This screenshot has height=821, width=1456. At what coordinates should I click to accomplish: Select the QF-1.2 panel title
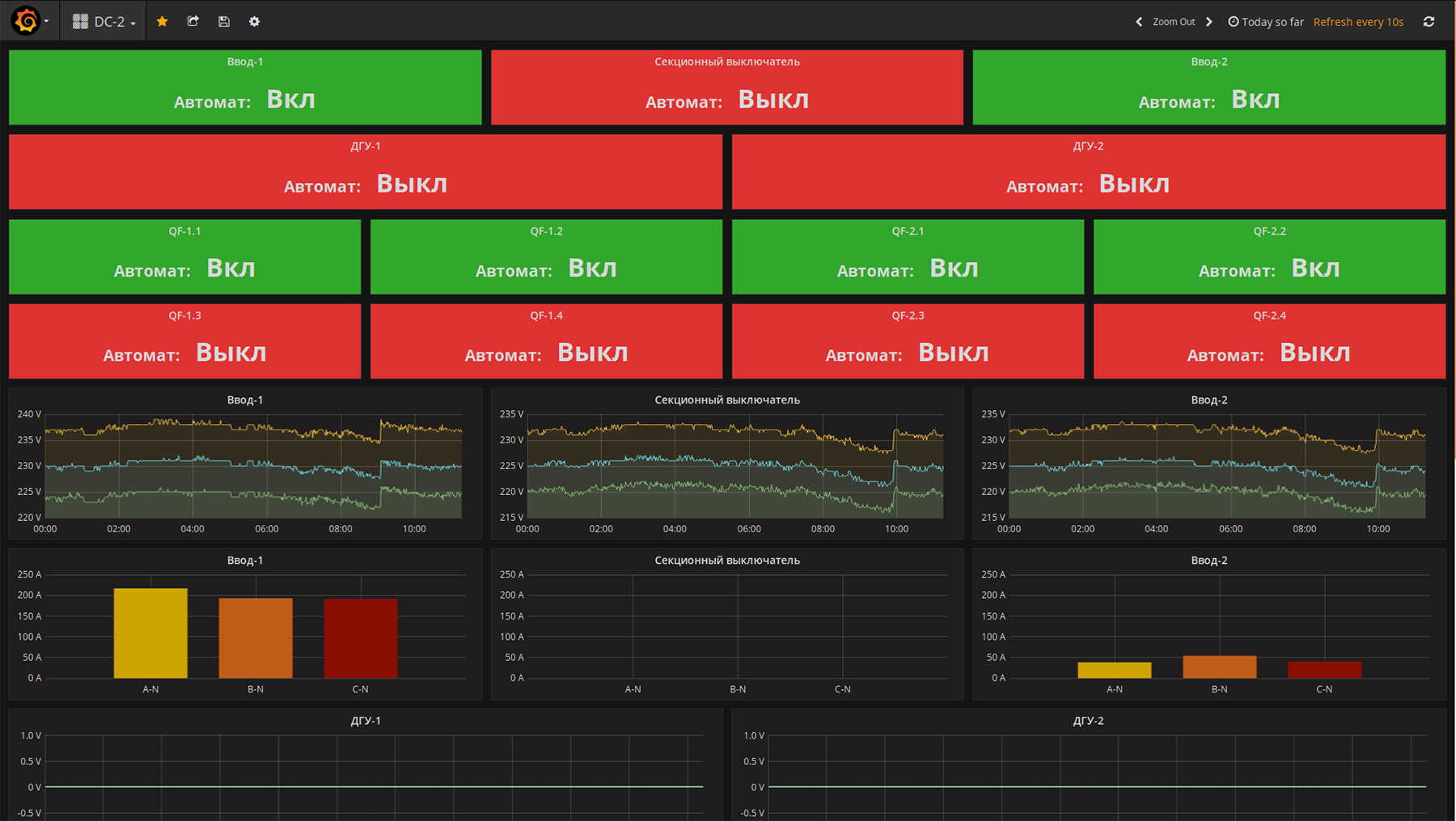click(547, 231)
